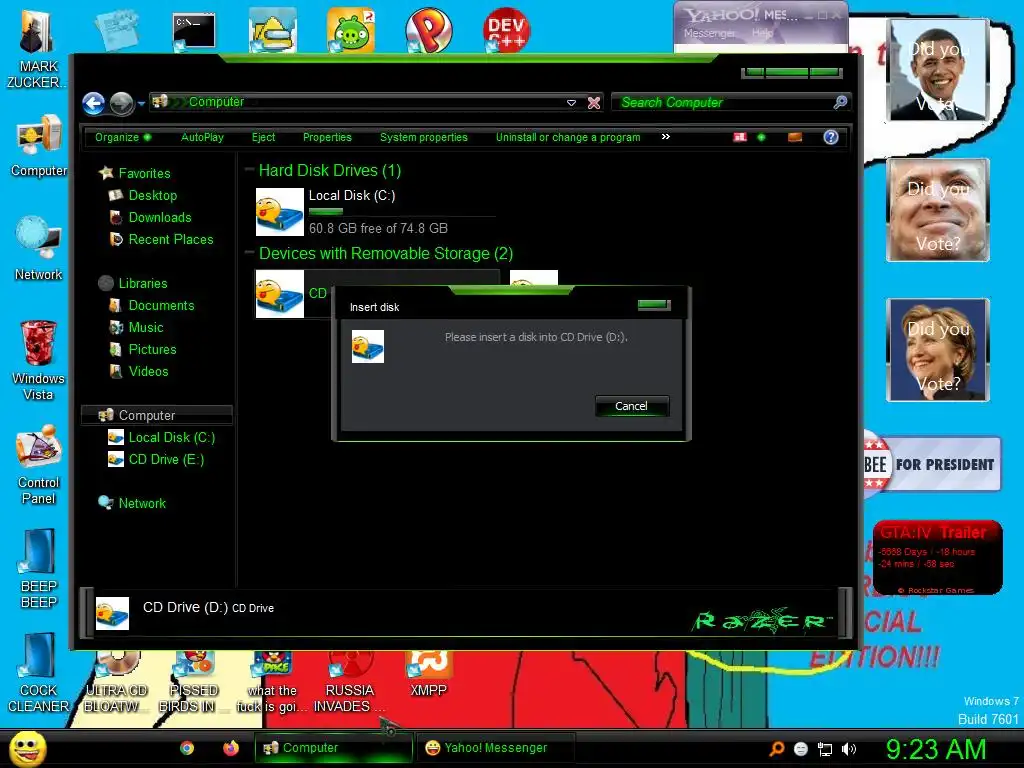Focus the Search Computer field

pos(722,103)
